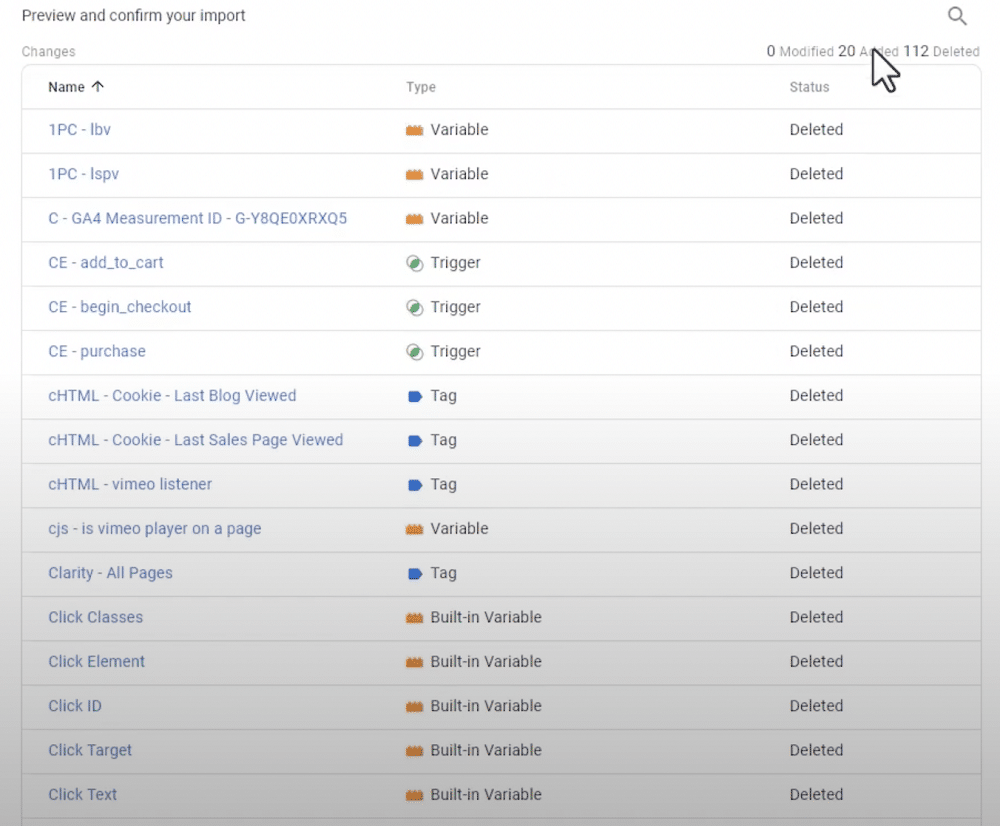The height and width of the screenshot is (826, 1000).
Task: Click the Trigger icon beside CE - add_to_cart
Action: coord(414,263)
